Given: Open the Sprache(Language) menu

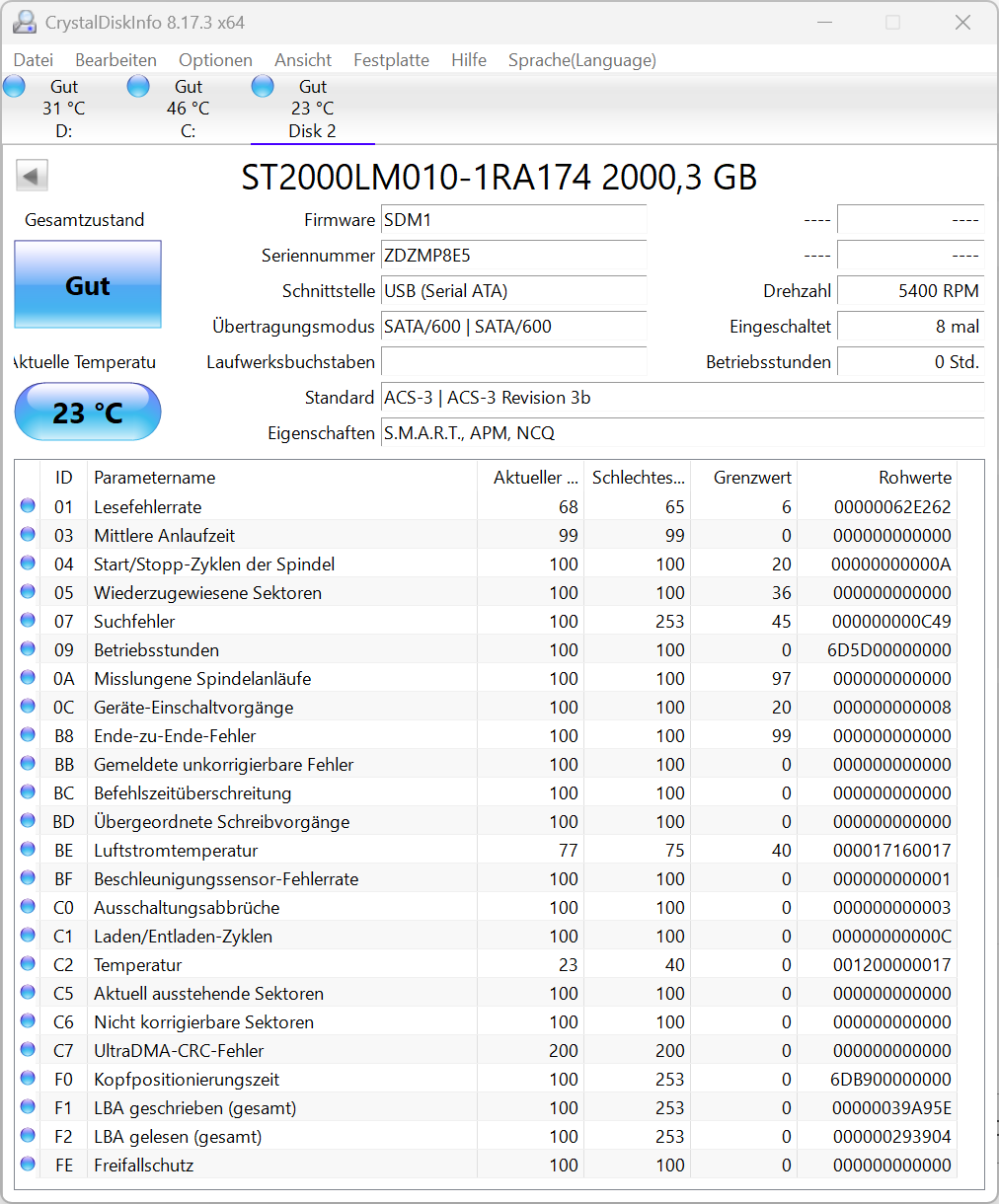Looking at the screenshot, I should [x=581, y=60].
